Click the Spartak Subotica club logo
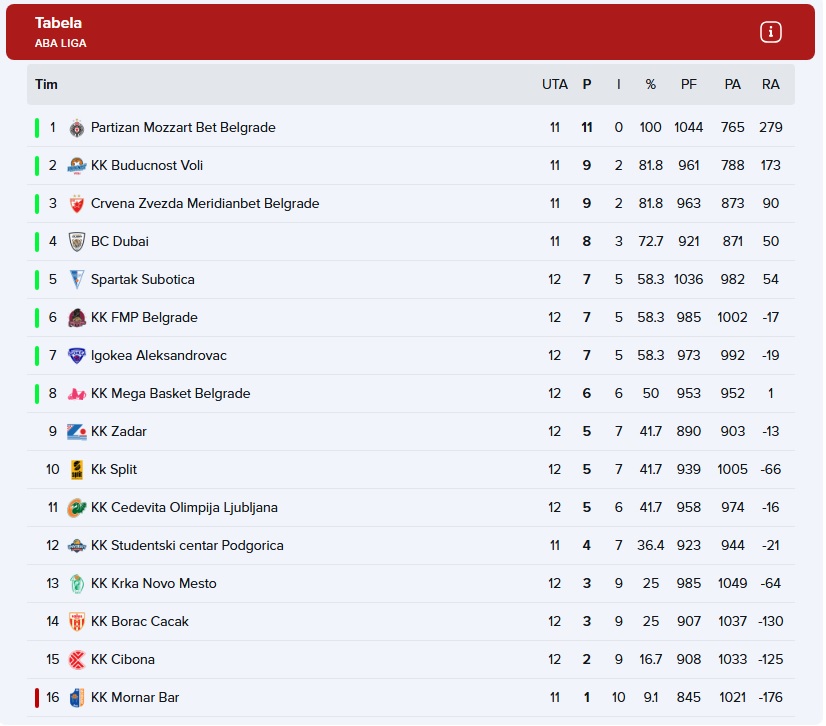The width and height of the screenshot is (826, 726). click(x=77, y=280)
